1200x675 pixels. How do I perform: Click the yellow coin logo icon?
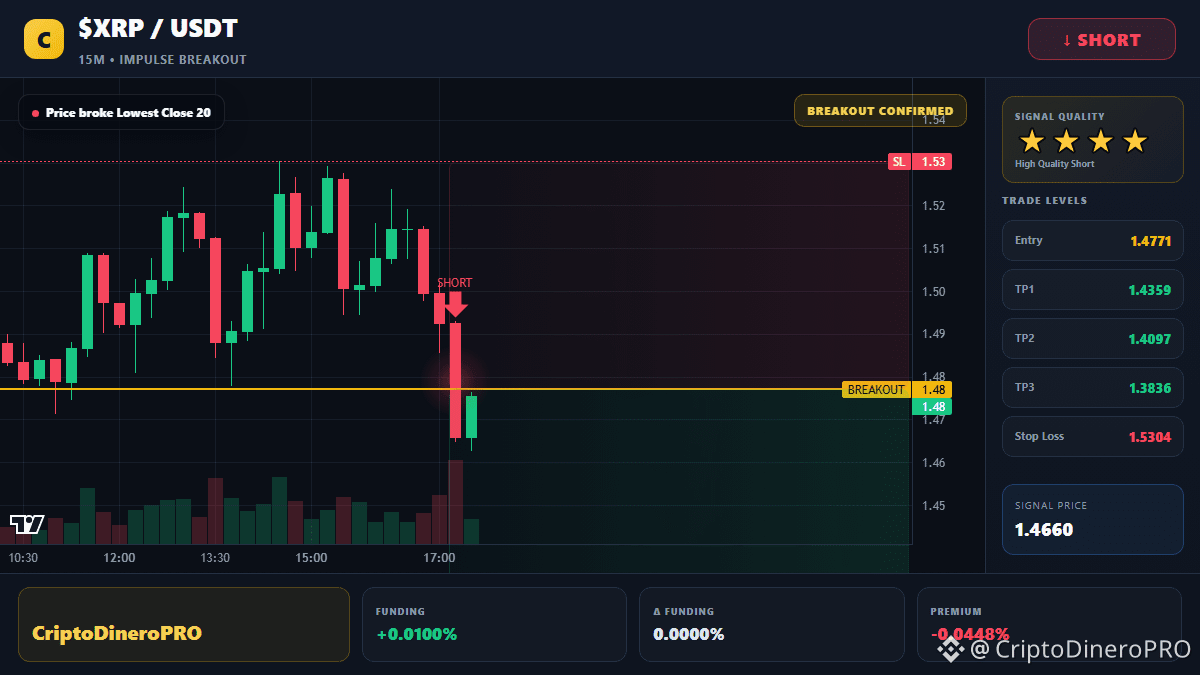click(x=44, y=39)
